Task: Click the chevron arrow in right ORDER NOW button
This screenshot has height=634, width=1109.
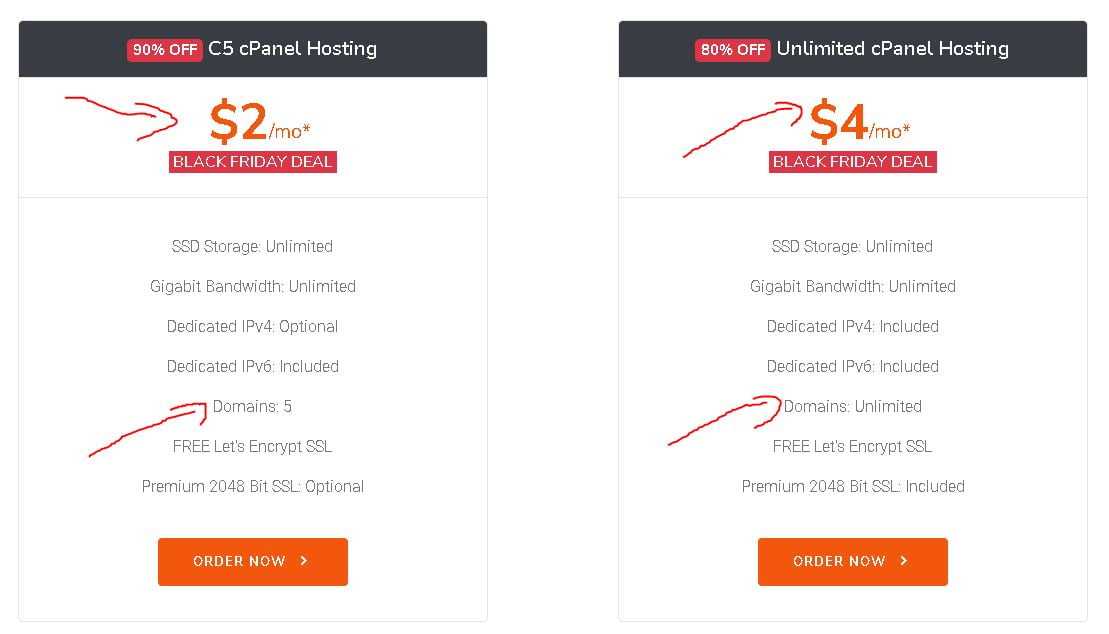Action: (x=903, y=560)
